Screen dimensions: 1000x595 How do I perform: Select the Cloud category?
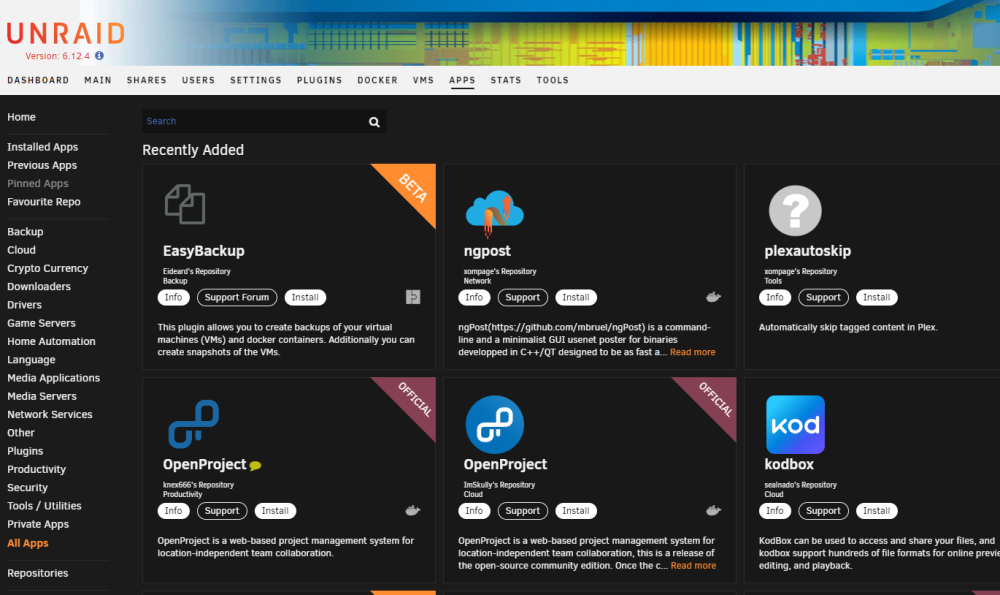[x=22, y=250]
